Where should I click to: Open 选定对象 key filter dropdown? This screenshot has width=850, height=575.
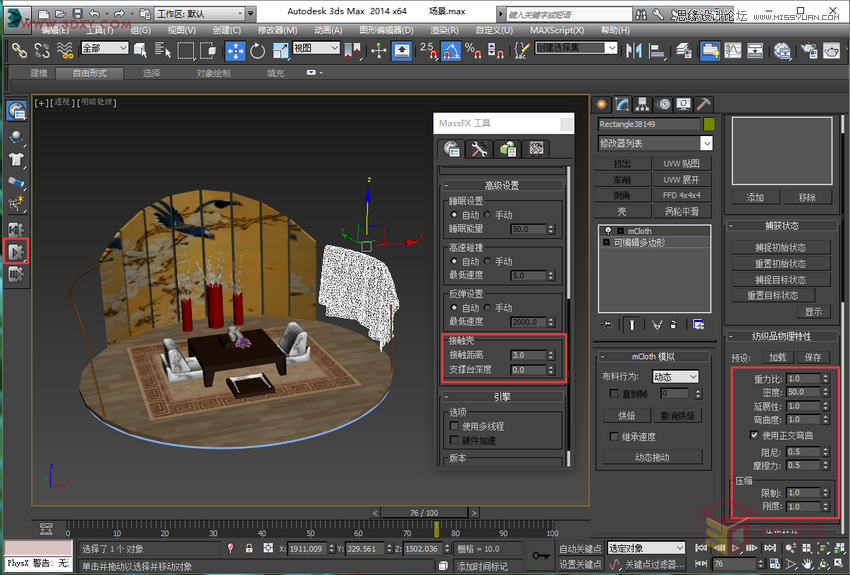click(646, 548)
